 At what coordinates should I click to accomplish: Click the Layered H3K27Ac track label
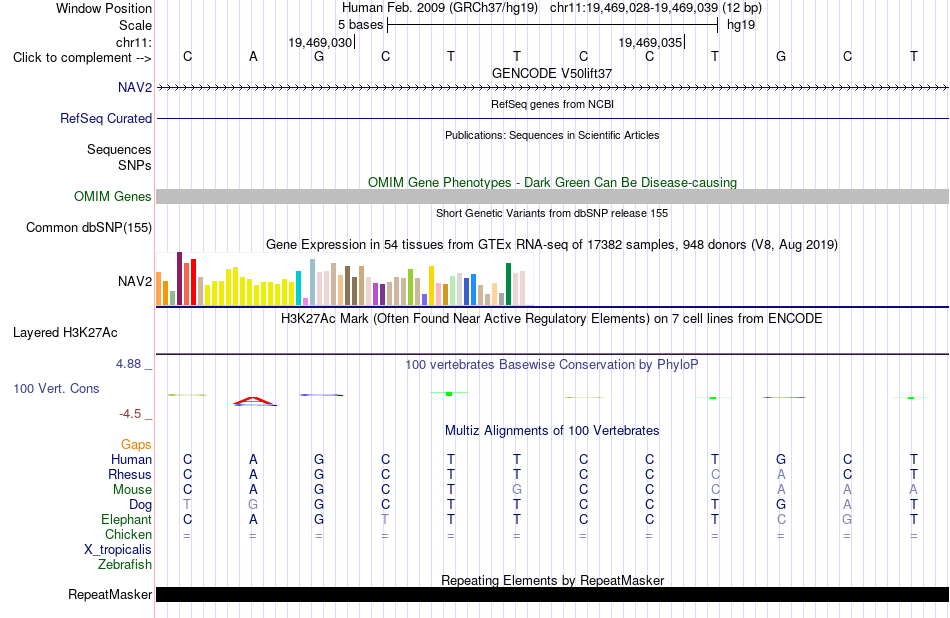(65, 333)
